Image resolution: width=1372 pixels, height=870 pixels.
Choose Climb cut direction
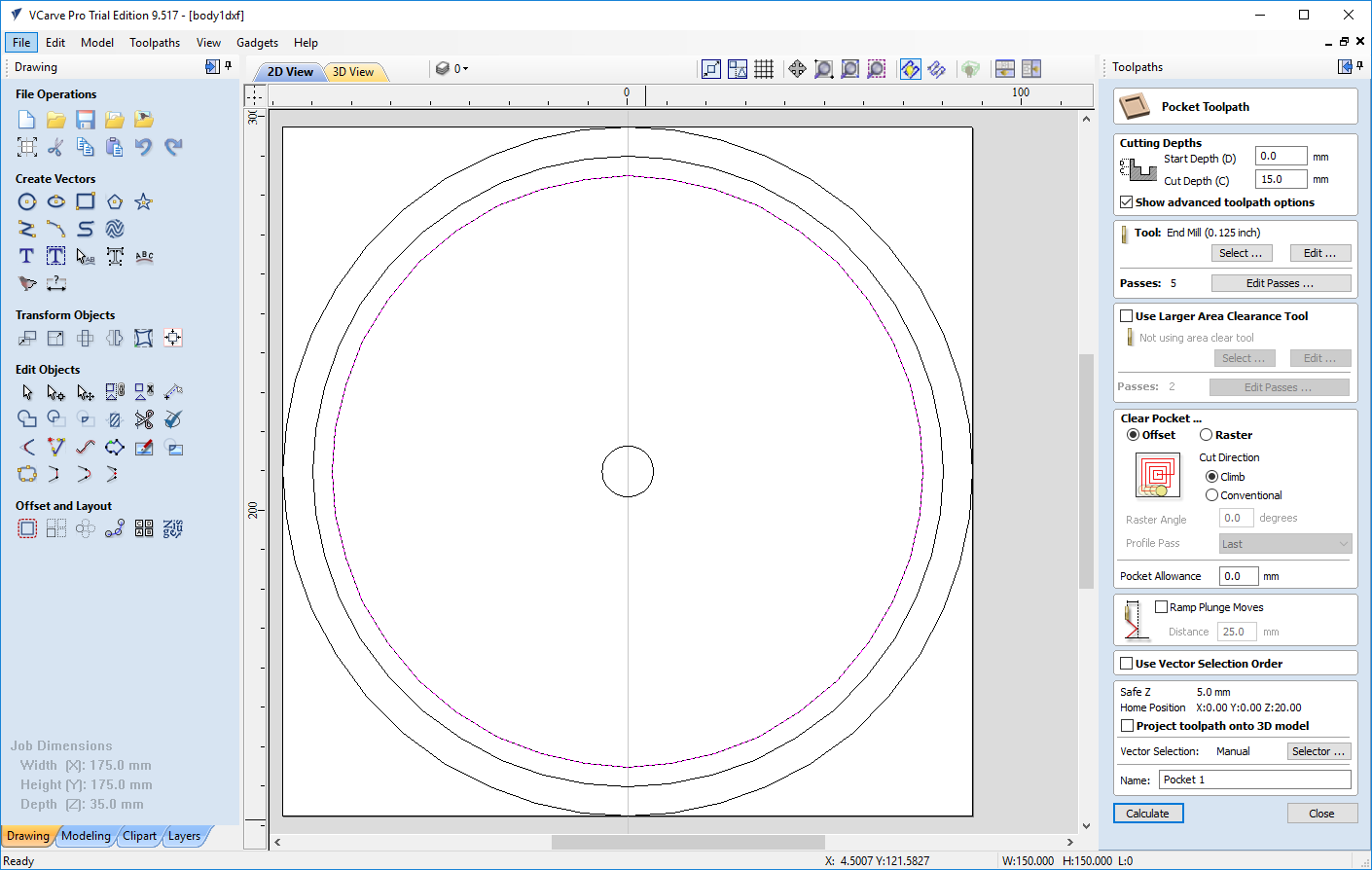(1211, 477)
